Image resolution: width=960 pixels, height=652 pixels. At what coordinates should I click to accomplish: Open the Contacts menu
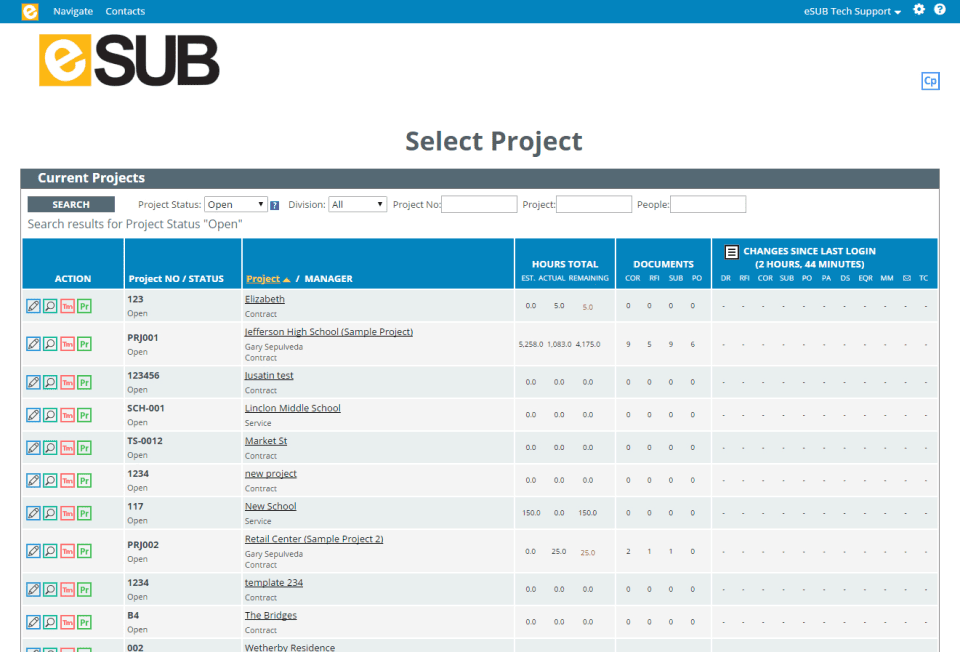click(125, 11)
